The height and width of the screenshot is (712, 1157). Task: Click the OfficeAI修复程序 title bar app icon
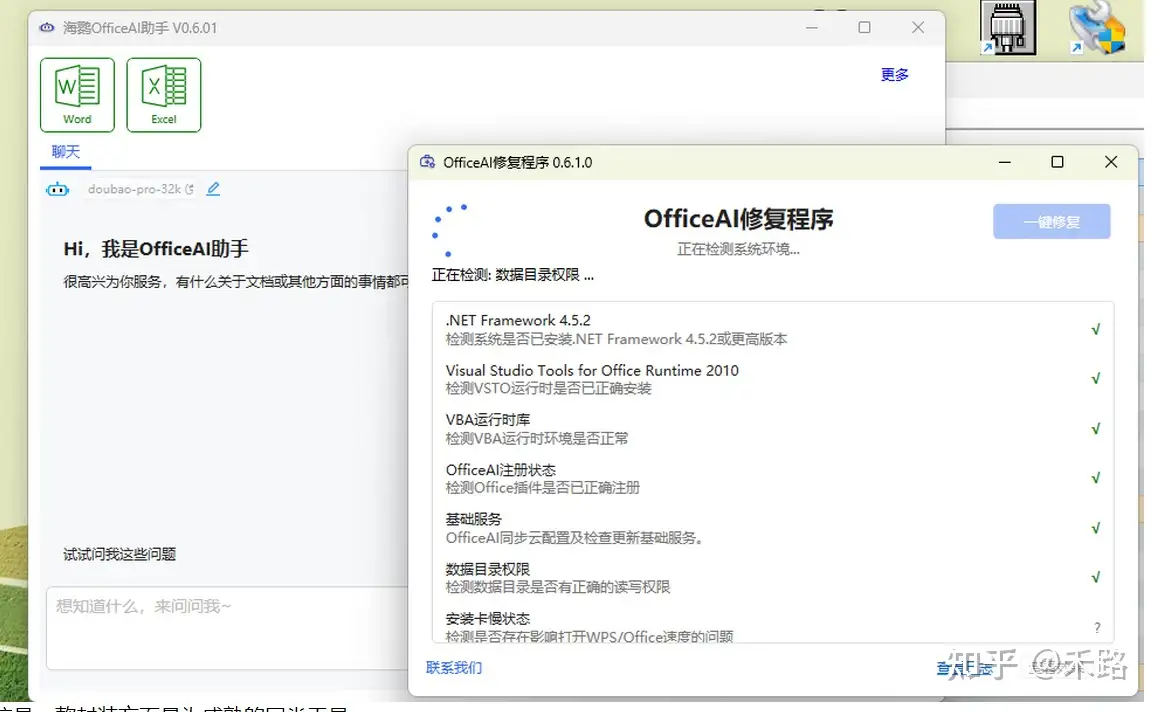(427, 162)
